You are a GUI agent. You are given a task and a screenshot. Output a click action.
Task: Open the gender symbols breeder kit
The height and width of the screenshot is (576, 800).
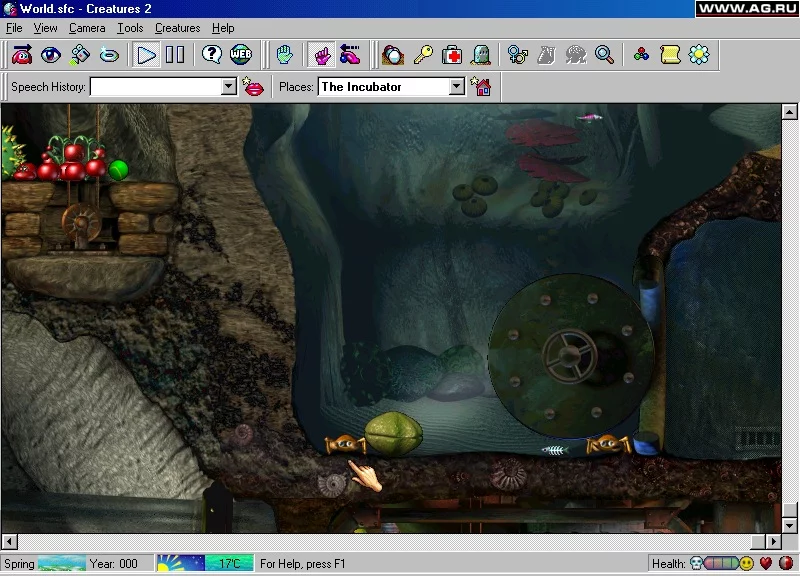point(517,55)
